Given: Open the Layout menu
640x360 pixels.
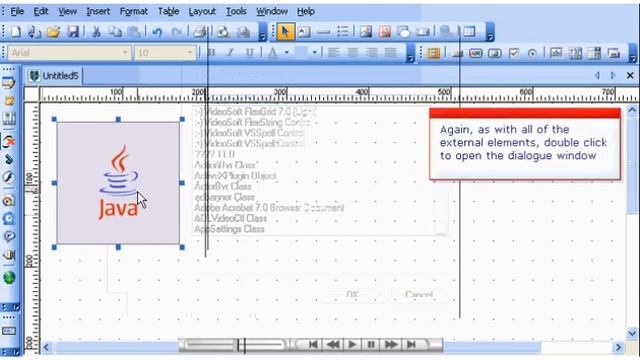Looking at the screenshot, I should (202, 11).
